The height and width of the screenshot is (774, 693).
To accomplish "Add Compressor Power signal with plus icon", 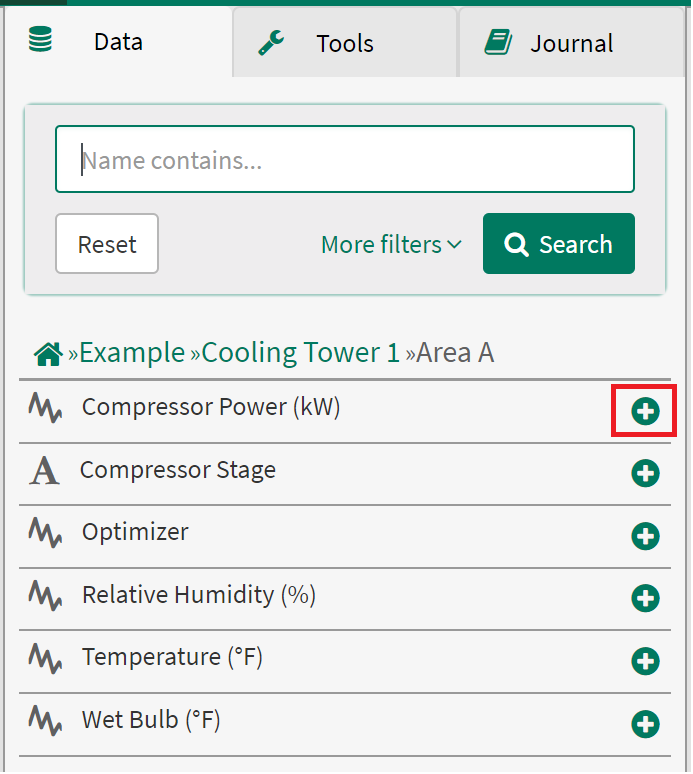I will pos(645,411).
